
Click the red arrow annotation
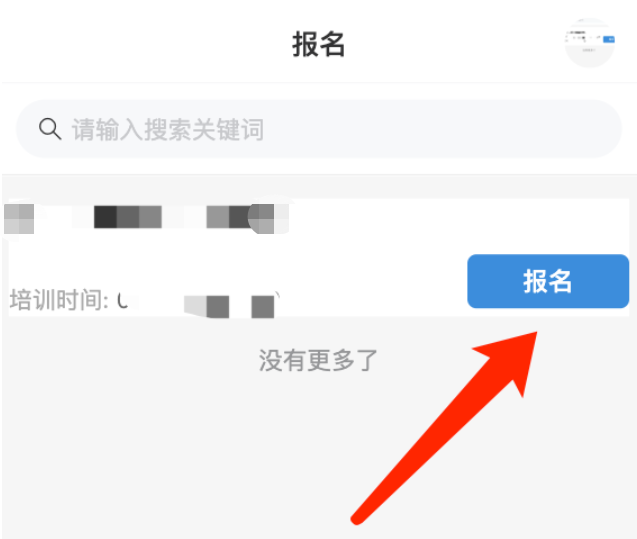[x=444, y=428]
